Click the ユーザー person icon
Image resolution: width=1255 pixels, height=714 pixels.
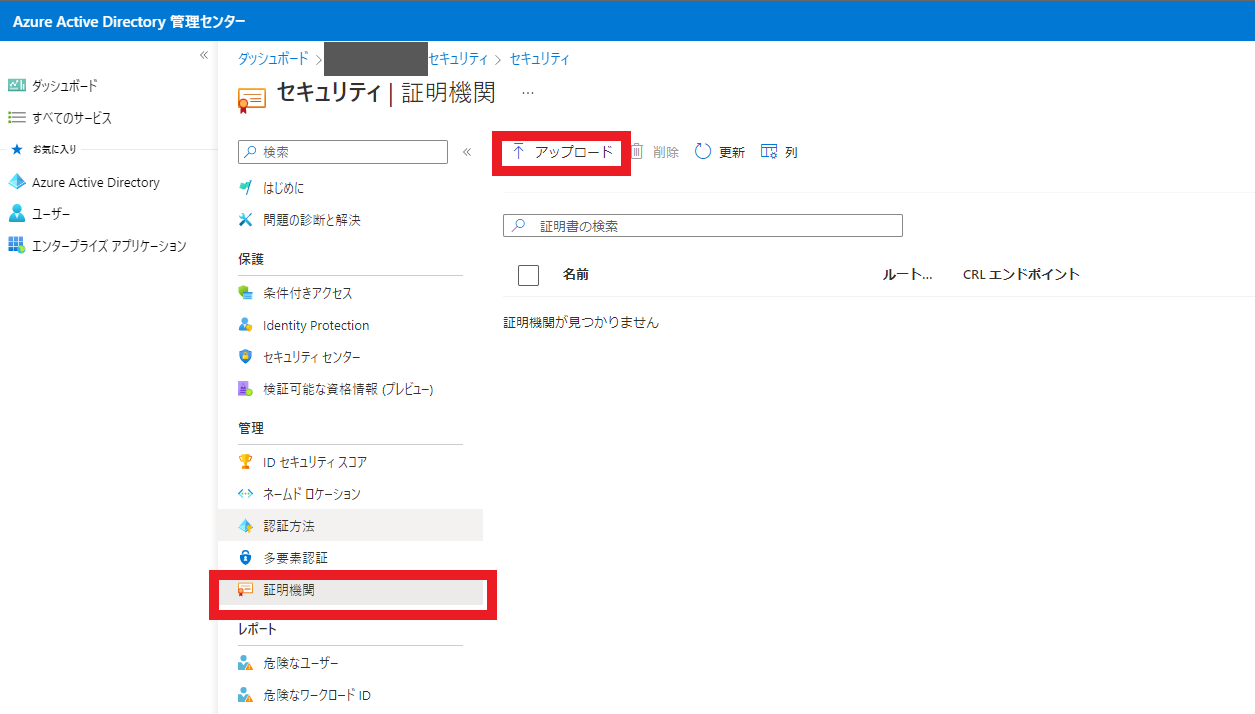16,213
